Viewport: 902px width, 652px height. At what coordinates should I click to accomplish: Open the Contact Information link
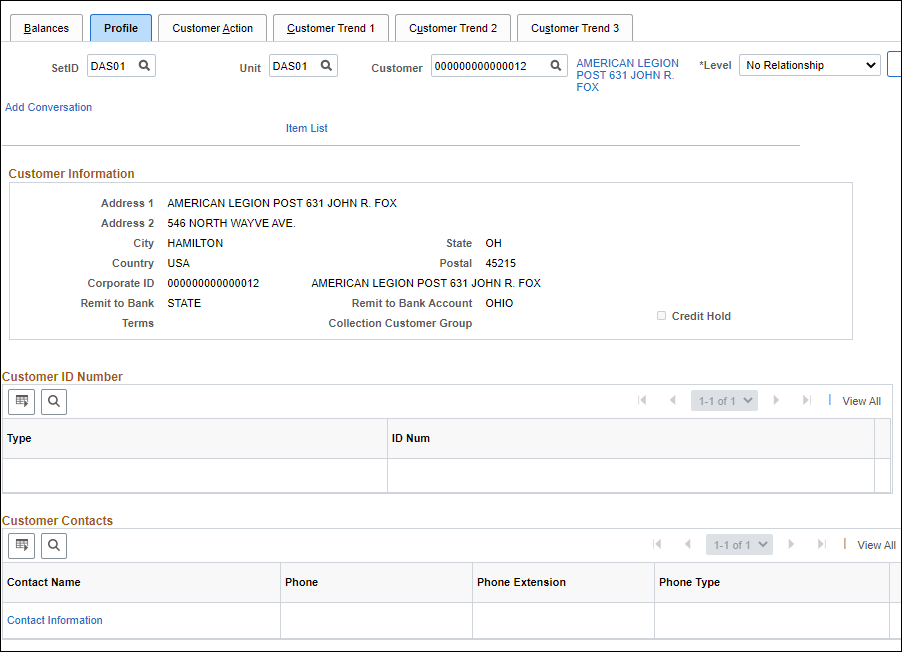click(x=55, y=620)
